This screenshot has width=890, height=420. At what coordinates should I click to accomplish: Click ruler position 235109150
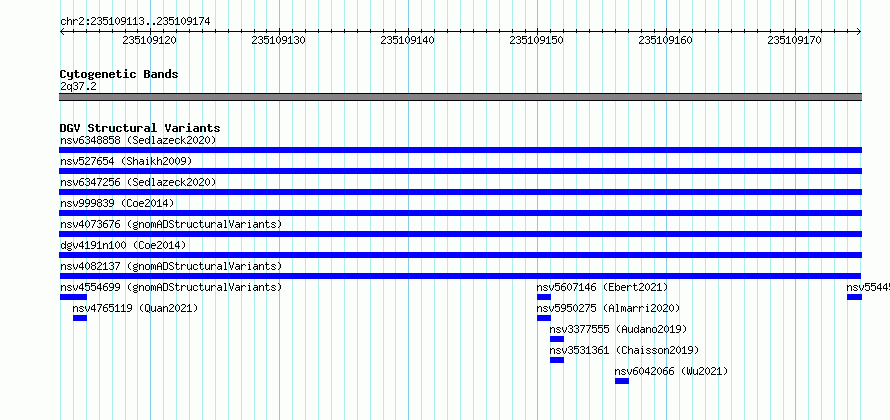[x=536, y=40]
